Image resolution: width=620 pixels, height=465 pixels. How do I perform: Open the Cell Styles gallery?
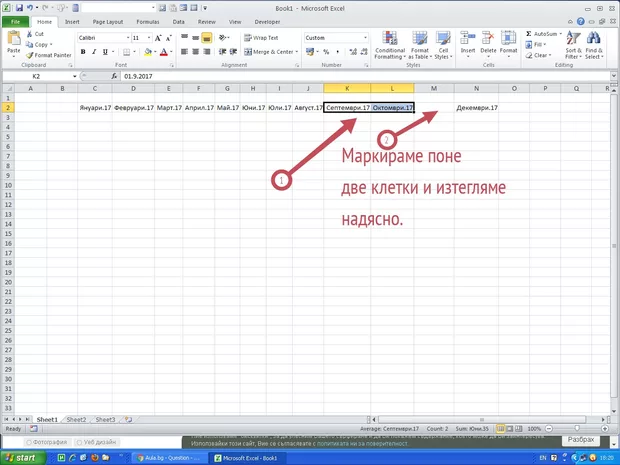(443, 38)
